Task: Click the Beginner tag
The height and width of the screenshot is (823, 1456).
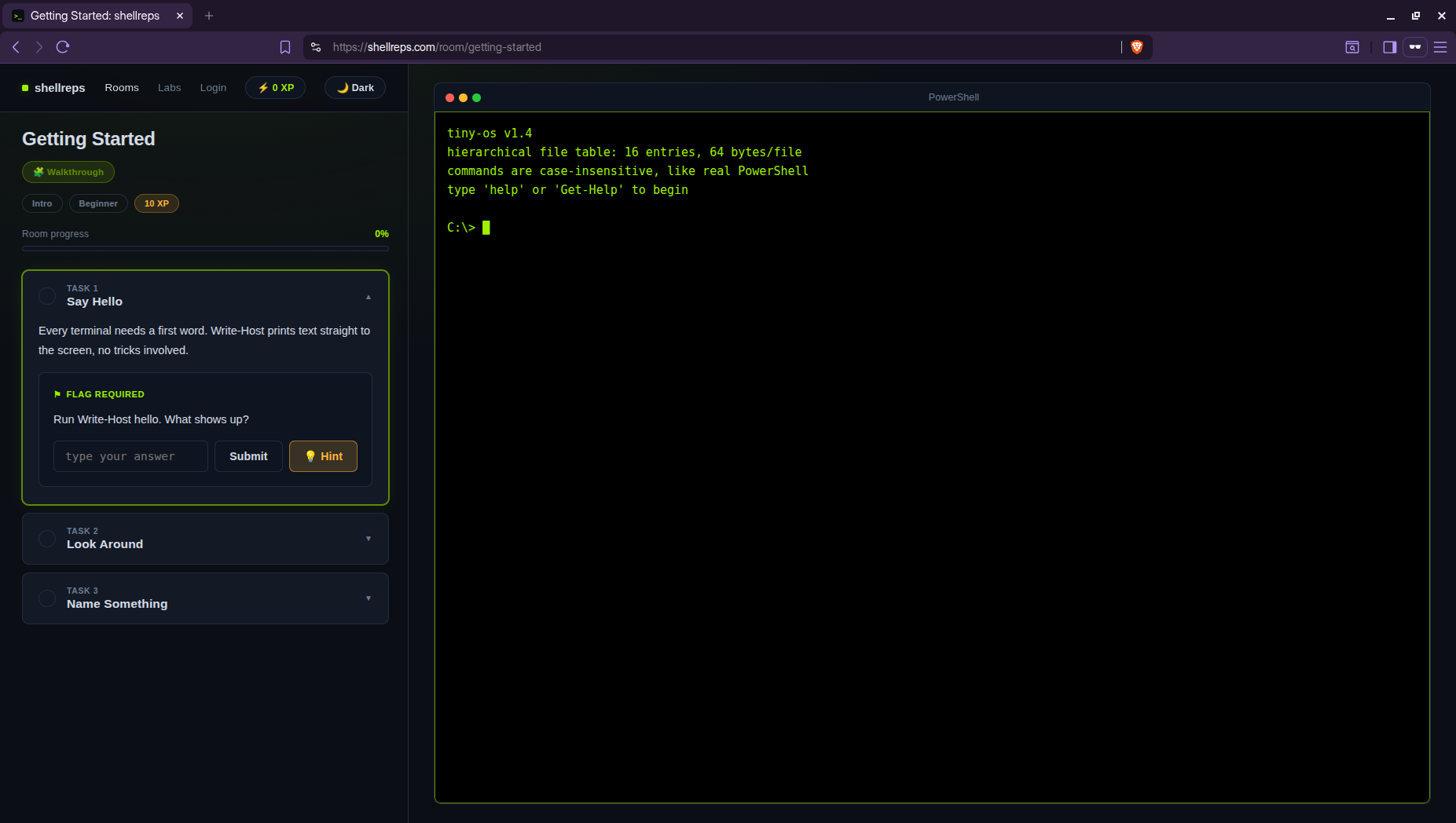Action: [98, 203]
